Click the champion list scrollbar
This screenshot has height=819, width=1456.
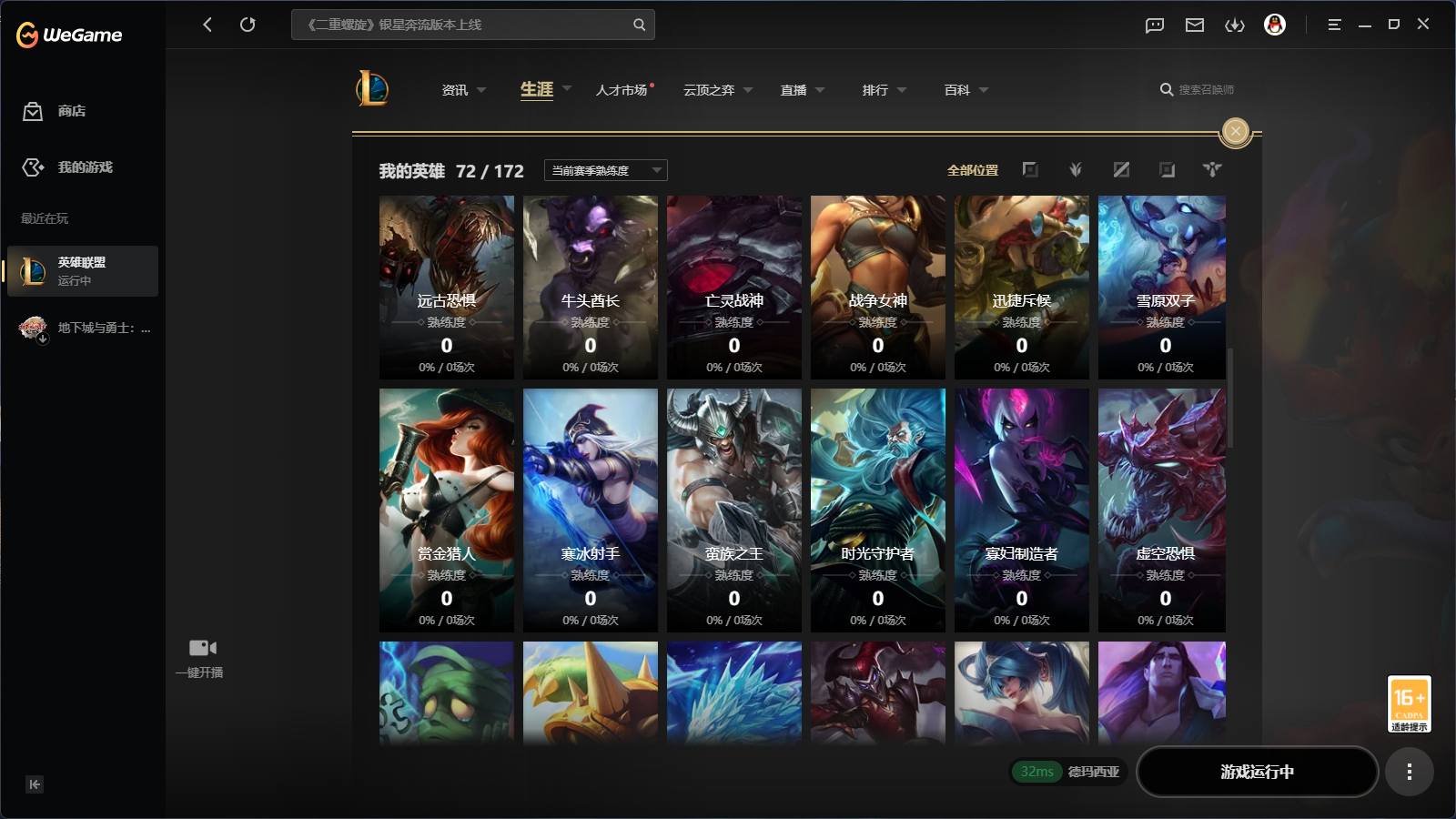point(1230,398)
